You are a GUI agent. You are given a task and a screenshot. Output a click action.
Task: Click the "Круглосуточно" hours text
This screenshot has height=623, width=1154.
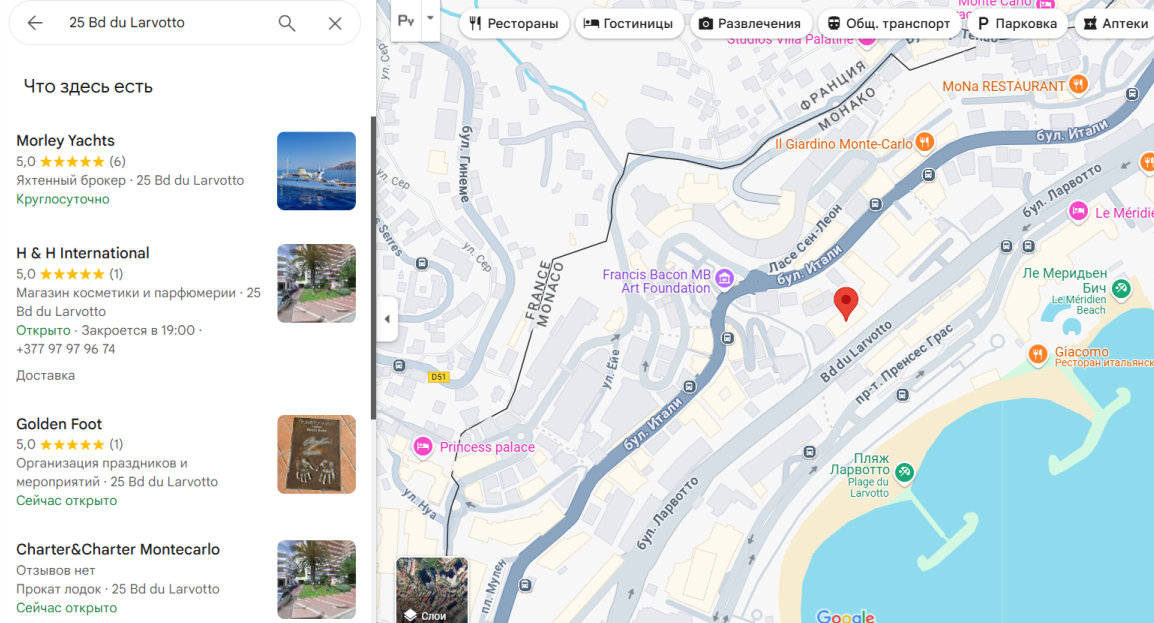63,199
